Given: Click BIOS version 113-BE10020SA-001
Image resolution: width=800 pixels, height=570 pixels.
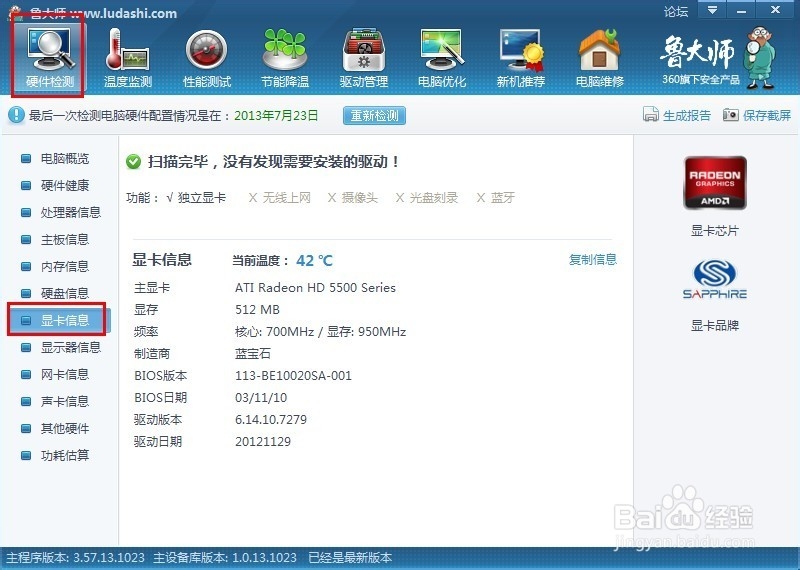Looking at the screenshot, I should [293, 376].
